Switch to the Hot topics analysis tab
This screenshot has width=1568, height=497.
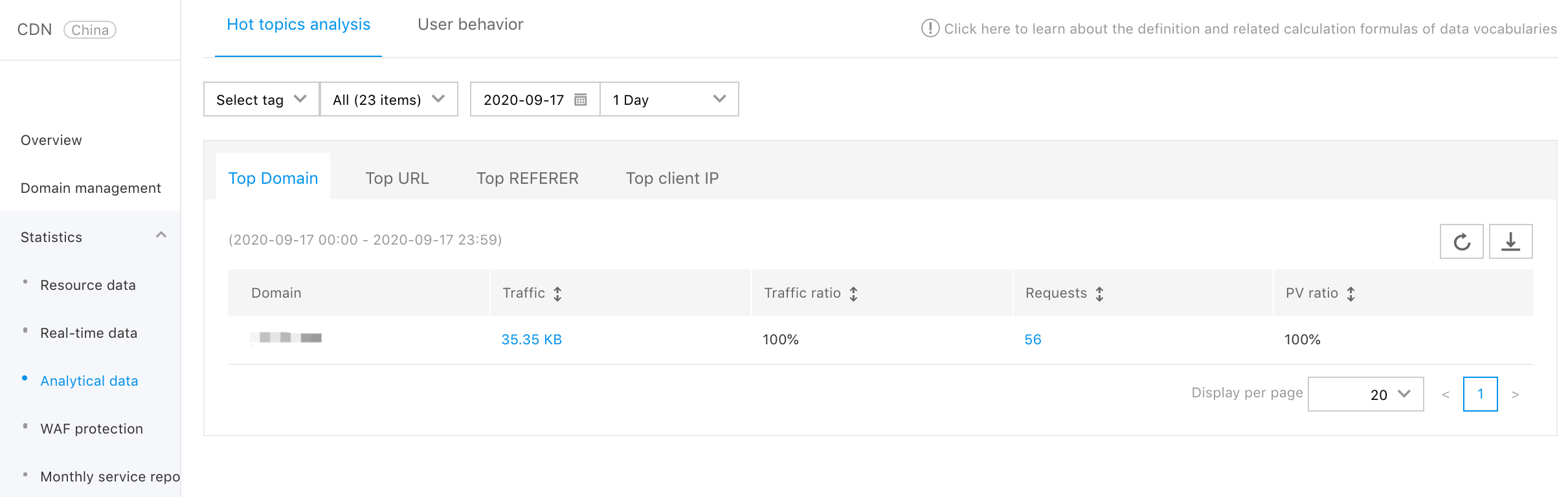(x=298, y=25)
